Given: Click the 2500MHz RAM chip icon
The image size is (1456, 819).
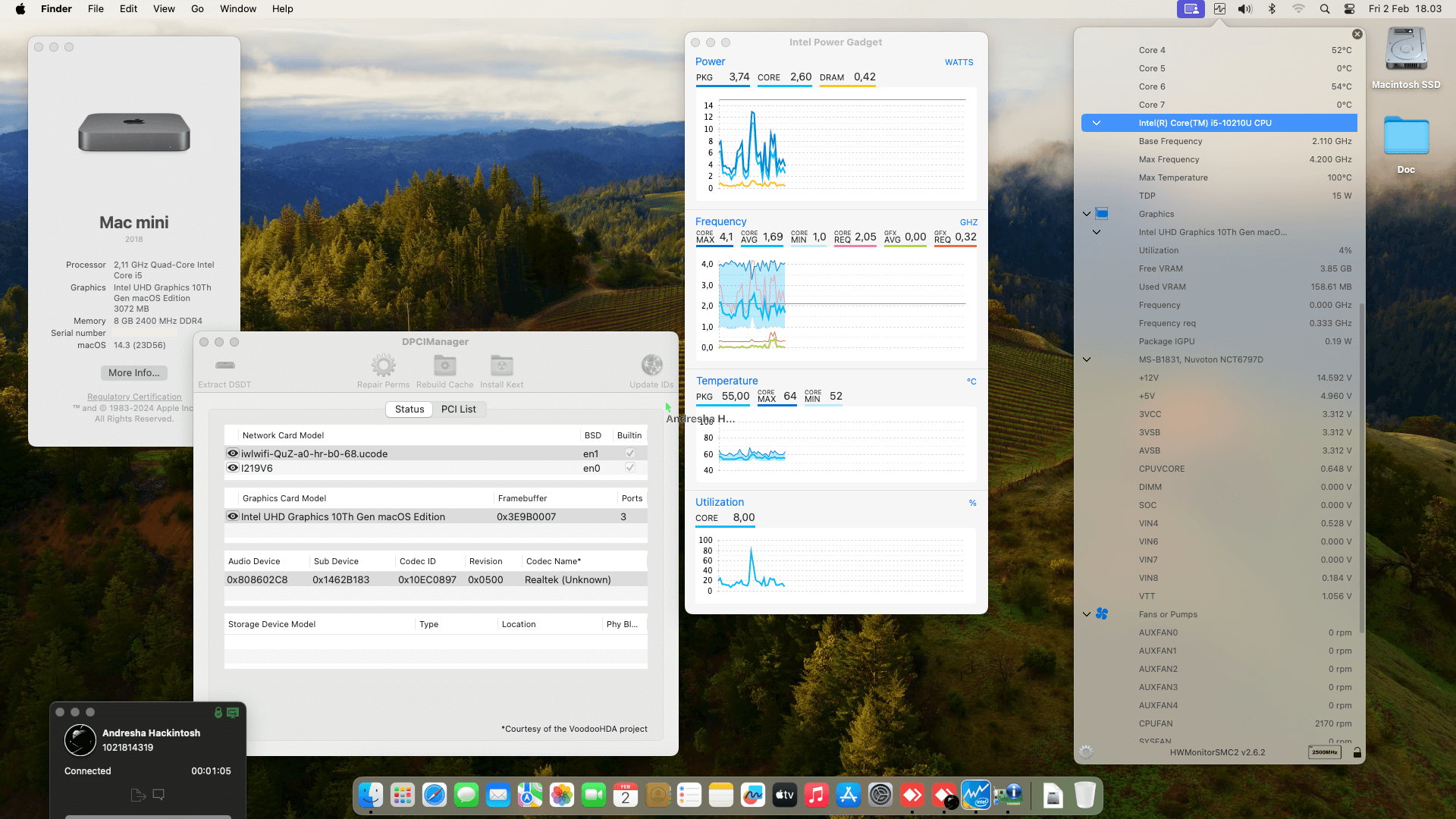Looking at the screenshot, I should coord(1325,752).
